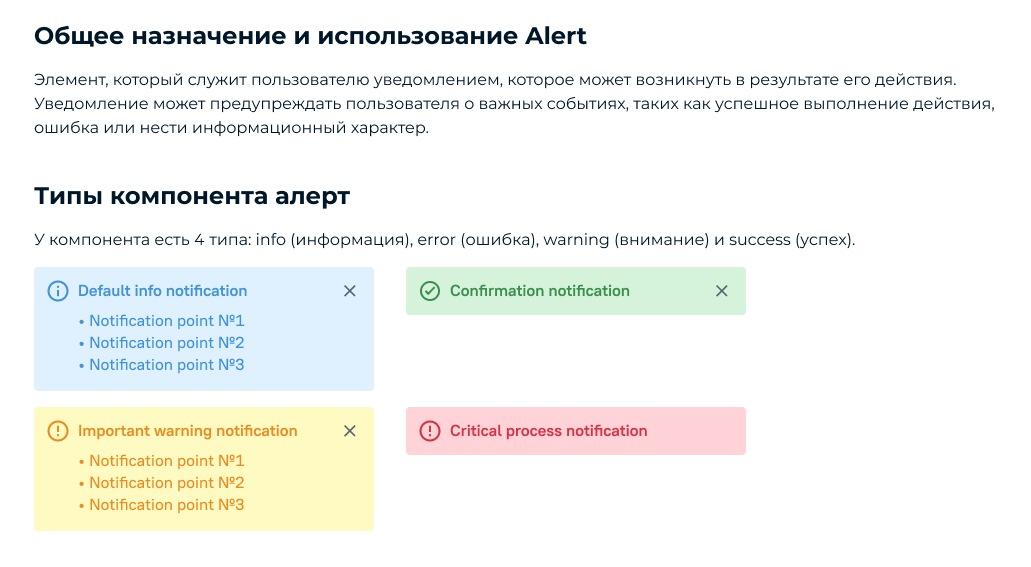Dismiss the Default info notification
Image resolution: width=1031 pixels, height=567 pixels.
point(350,291)
